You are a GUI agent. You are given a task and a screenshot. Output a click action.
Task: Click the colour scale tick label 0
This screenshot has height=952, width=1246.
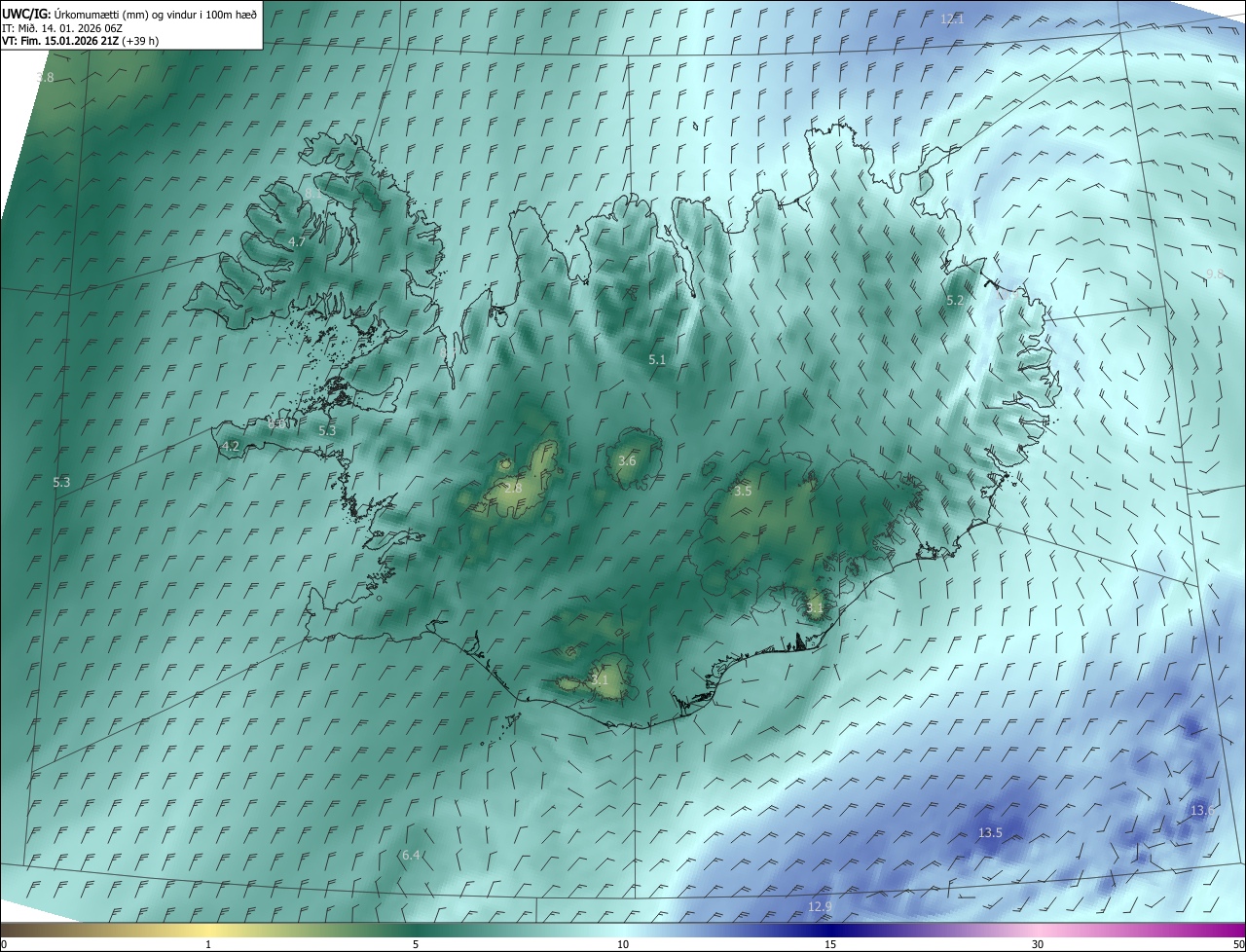[4, 944]
